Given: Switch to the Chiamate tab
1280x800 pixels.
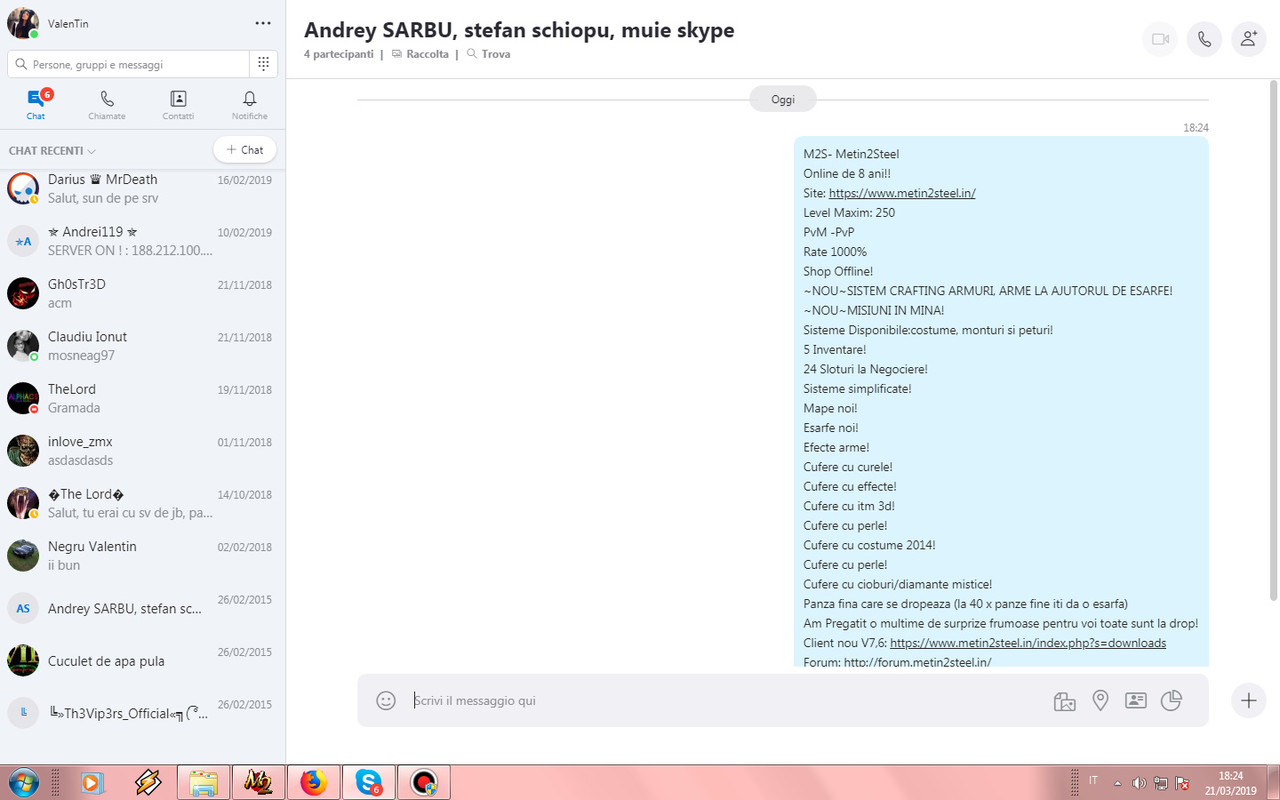Looking at the screenshot, I should point(107,104).
